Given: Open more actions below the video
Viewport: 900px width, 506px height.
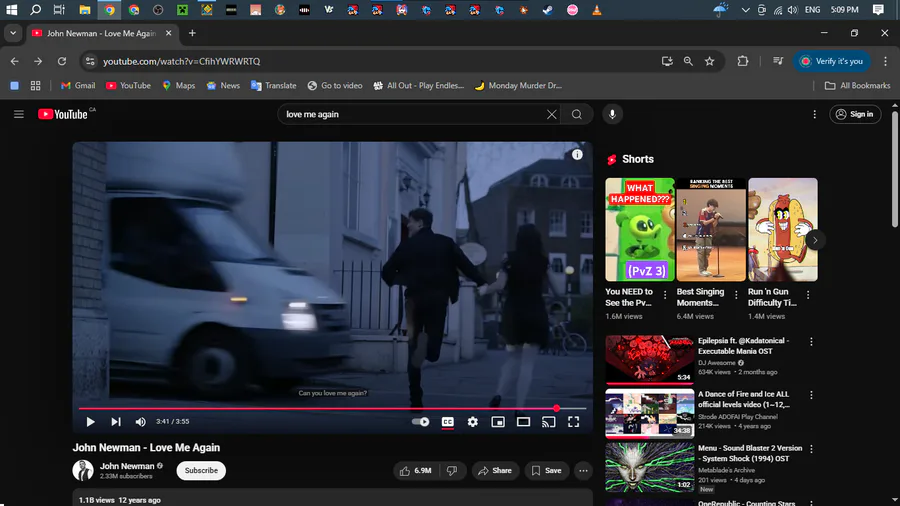Looking at the screenshot, I should coord(583,470).
